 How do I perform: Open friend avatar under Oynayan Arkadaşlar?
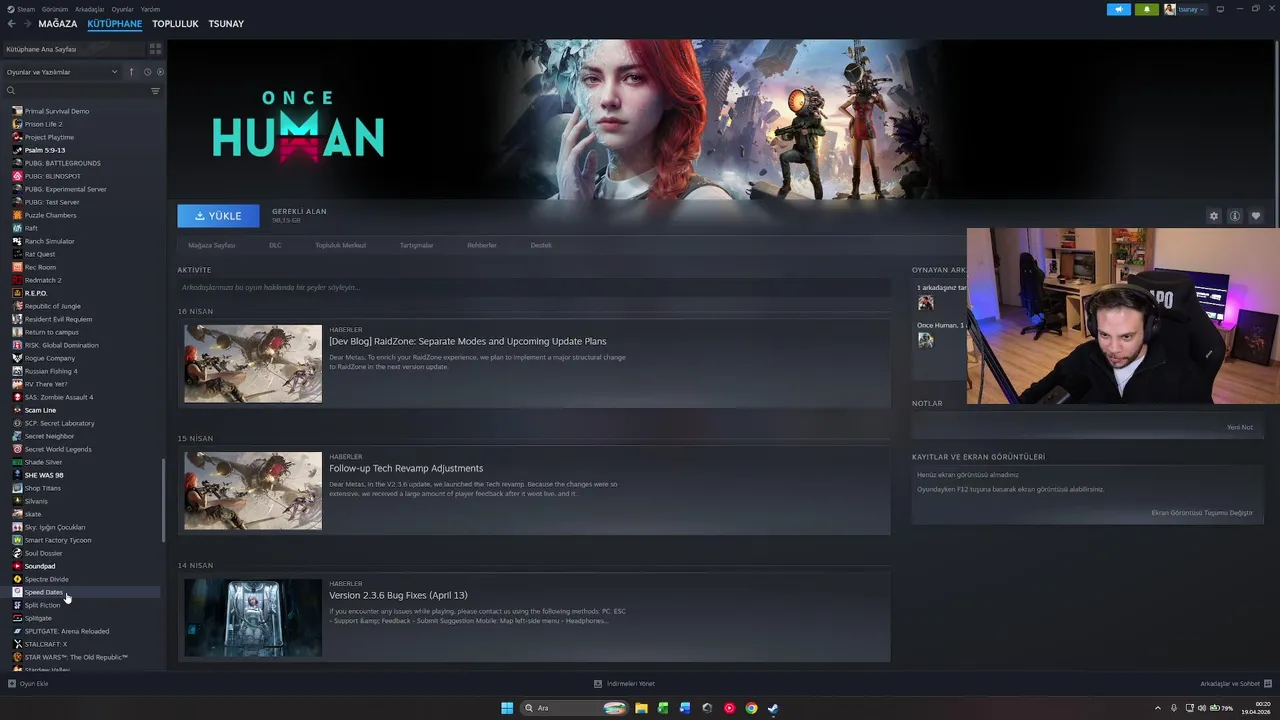click(x=926, y=302)
